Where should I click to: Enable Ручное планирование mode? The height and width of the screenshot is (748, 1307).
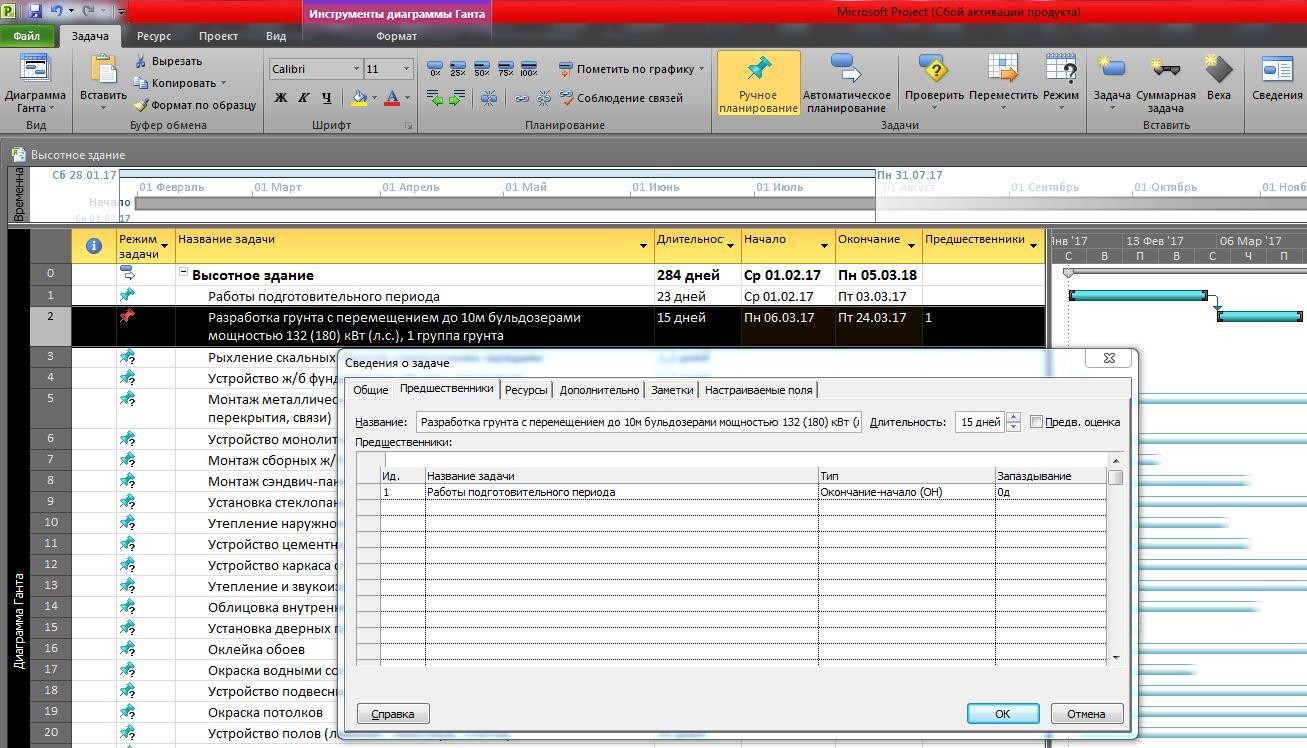click(758, 84)
